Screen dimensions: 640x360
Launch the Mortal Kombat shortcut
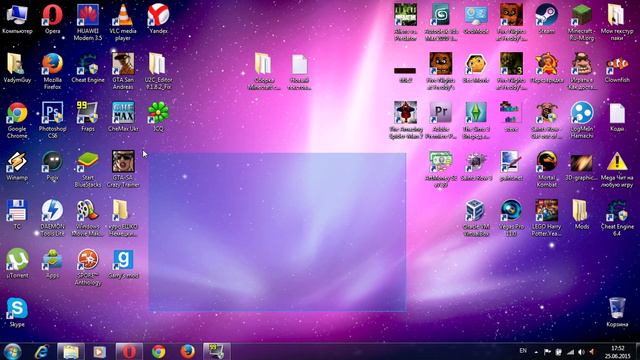click(x=547, y=169)
